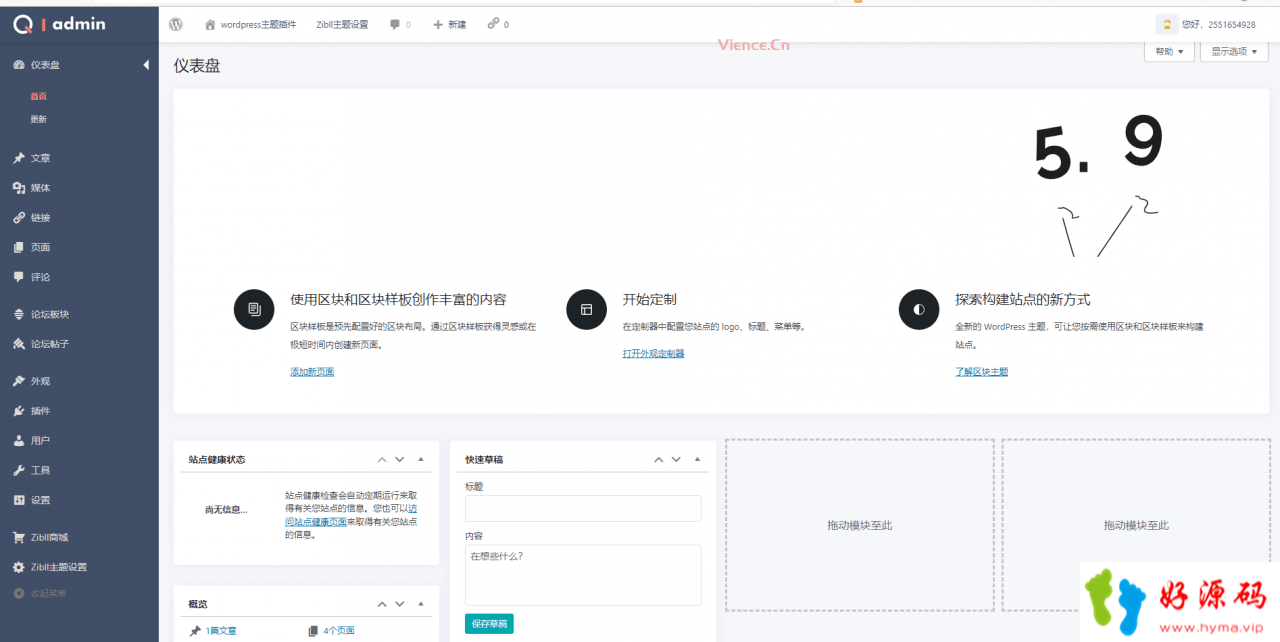
Task: Open 设置 sliders icon in sidebar
Action: (x=19, y=500)
